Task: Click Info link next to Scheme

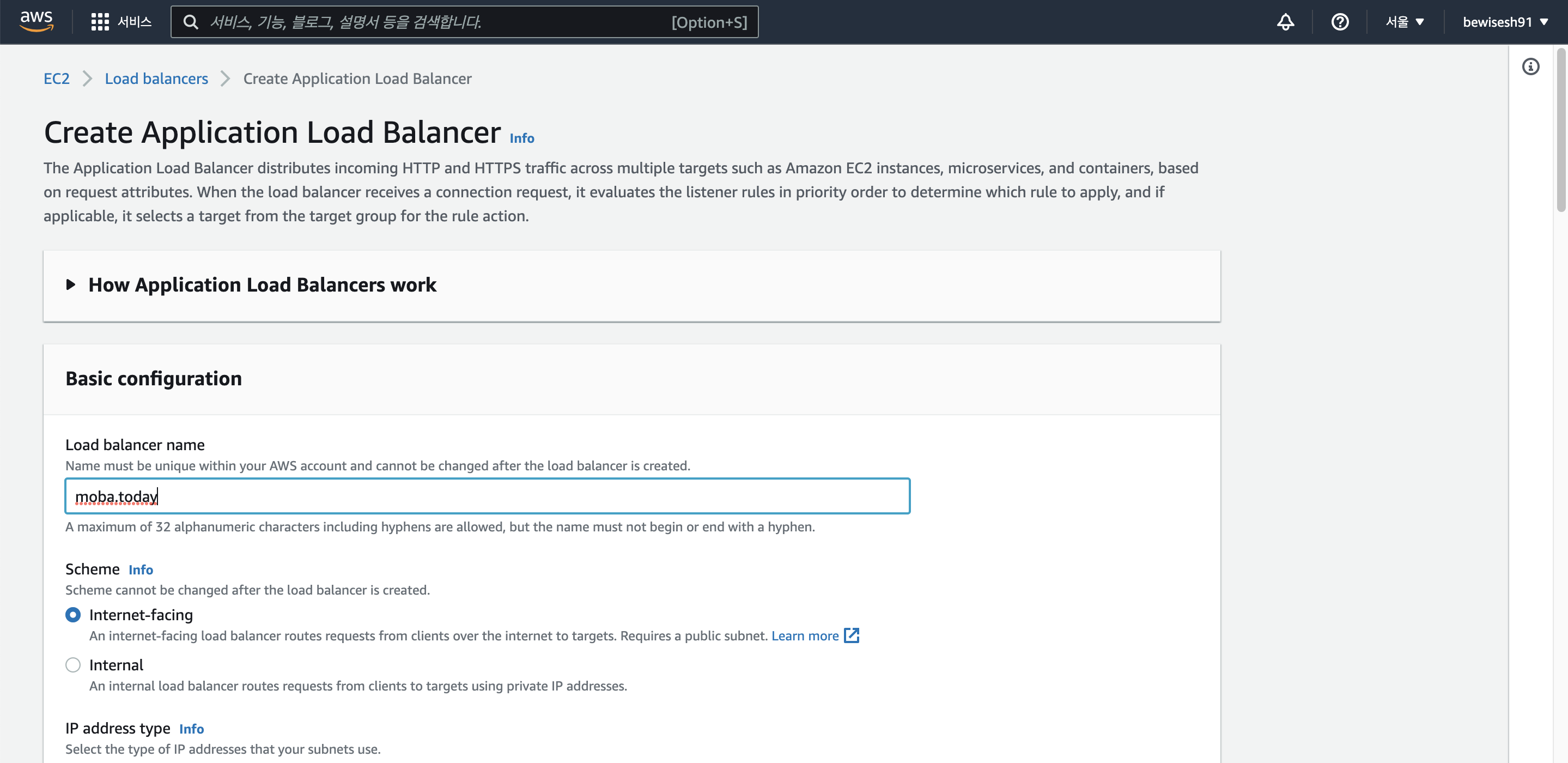Action: [141, 570]
